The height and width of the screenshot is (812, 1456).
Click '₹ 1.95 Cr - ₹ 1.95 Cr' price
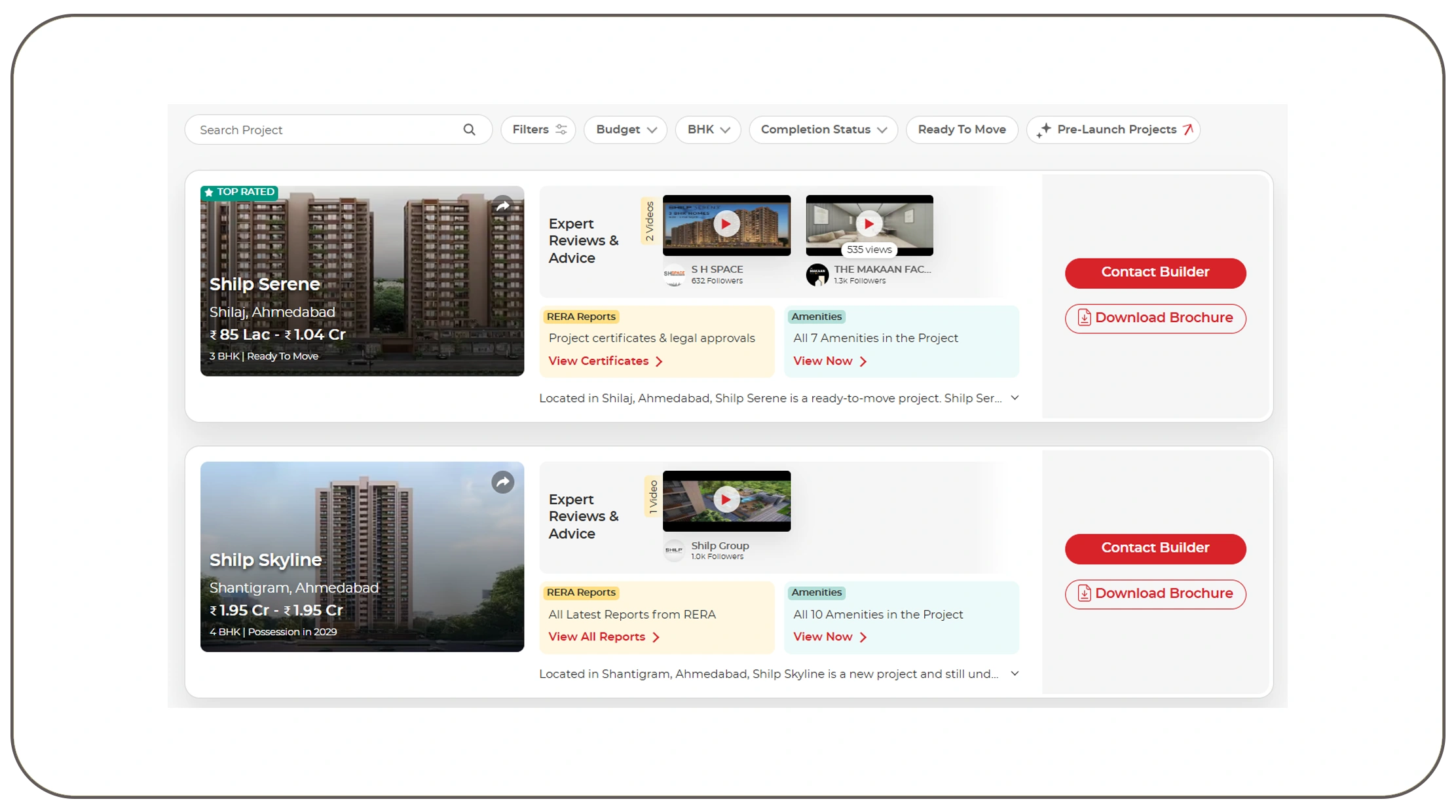[276, 610]
